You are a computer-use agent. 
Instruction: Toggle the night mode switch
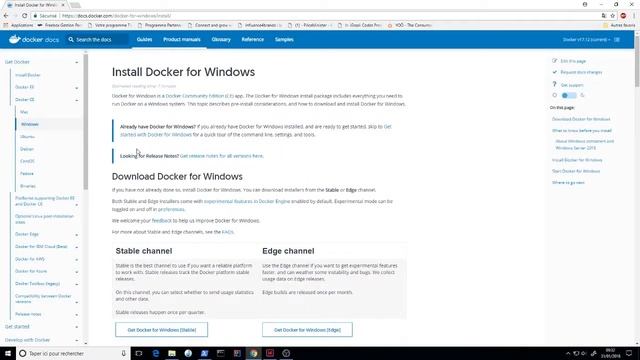tap(569, 96)
